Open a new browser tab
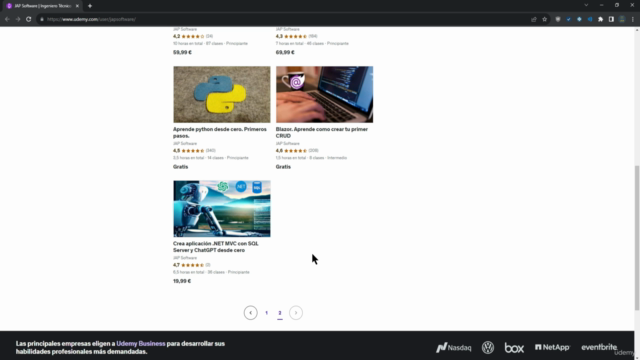640x360 pixels. (90, 6)
